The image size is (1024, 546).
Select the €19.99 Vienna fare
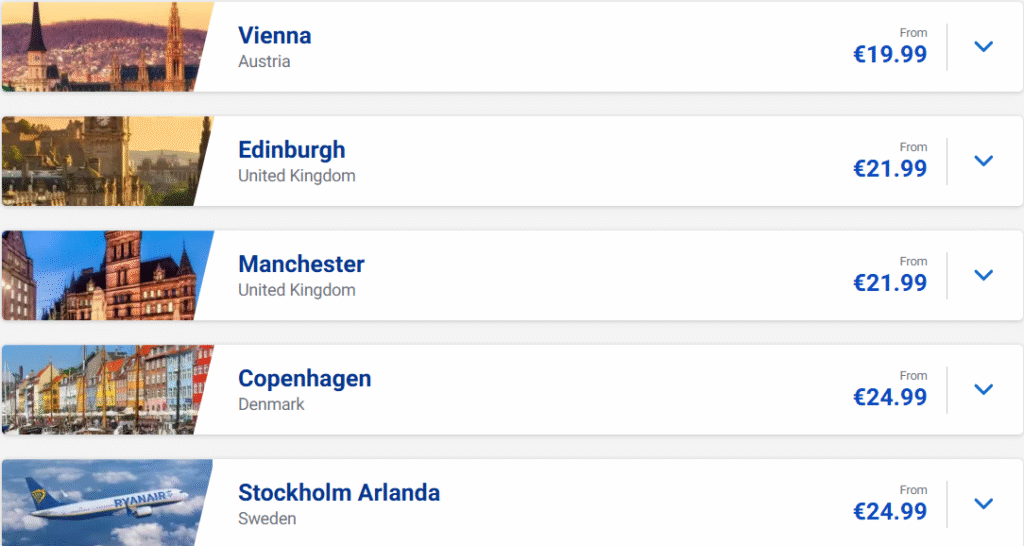tap(889, 55)
